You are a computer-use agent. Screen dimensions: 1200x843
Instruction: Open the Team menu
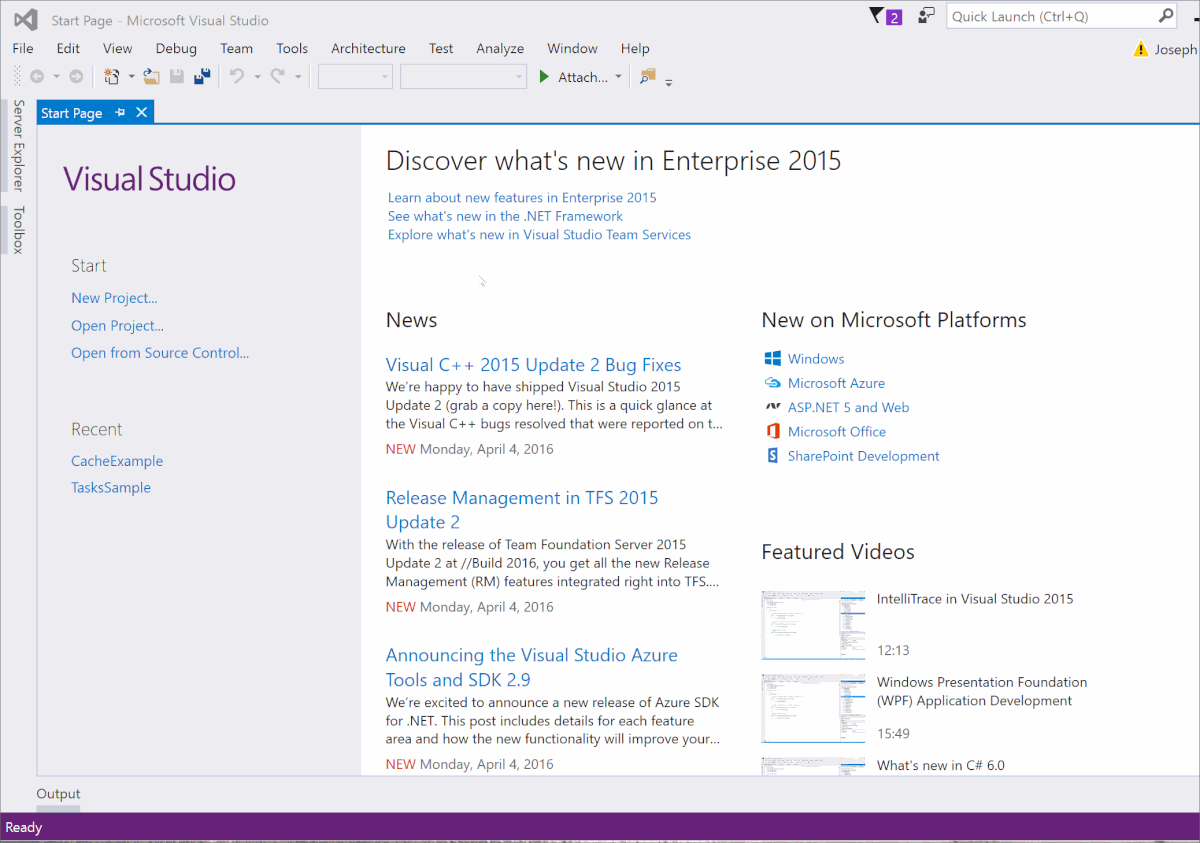tap(237, 48)
